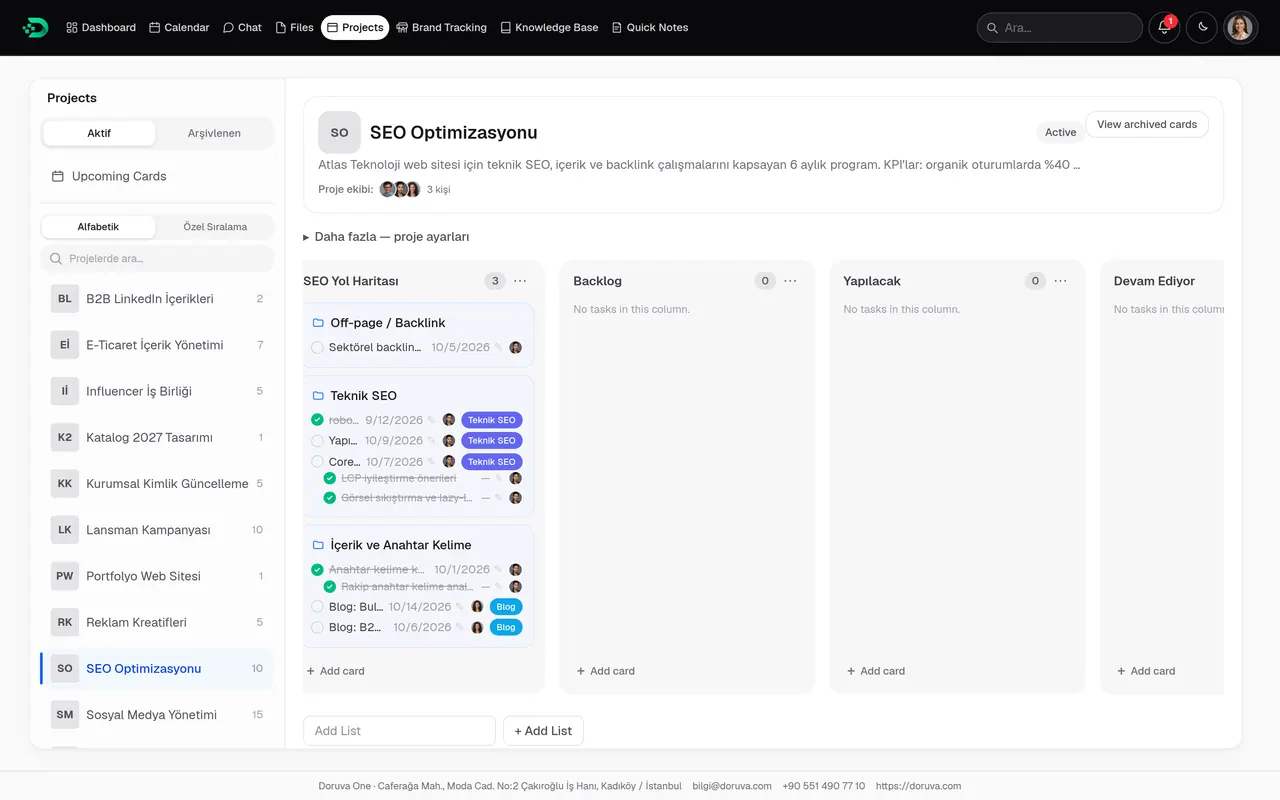Uncheck the completed 9/12/2026 robo task

point(317,420)
